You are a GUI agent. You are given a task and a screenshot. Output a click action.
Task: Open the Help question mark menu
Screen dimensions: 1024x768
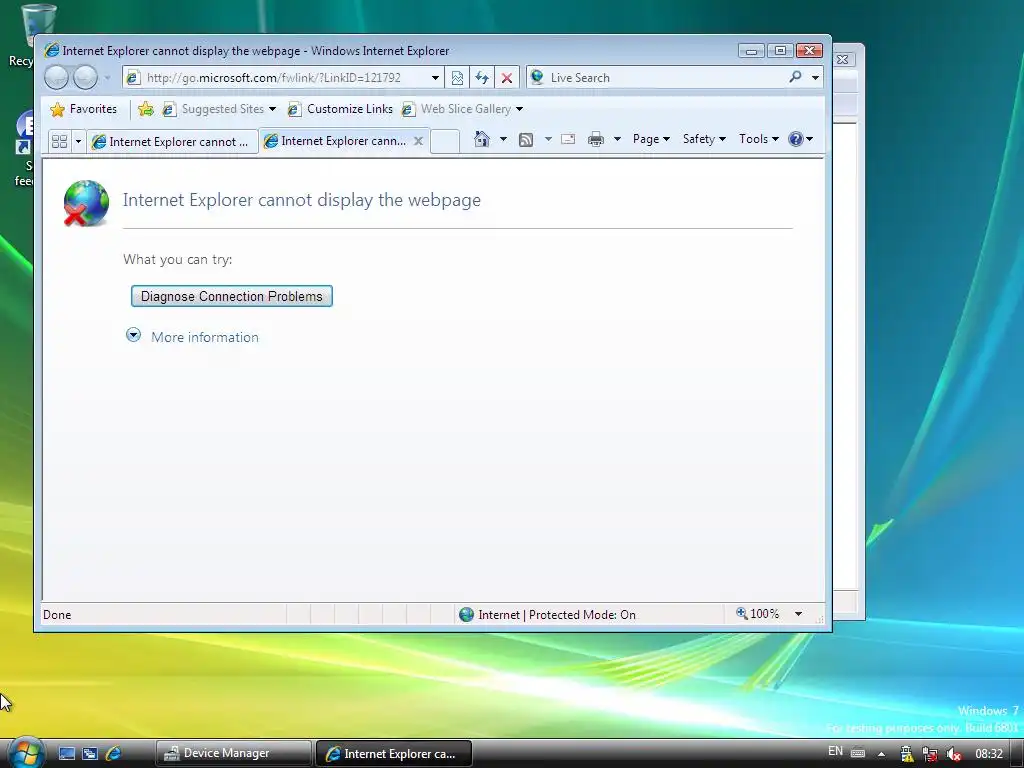pos(800,139)
